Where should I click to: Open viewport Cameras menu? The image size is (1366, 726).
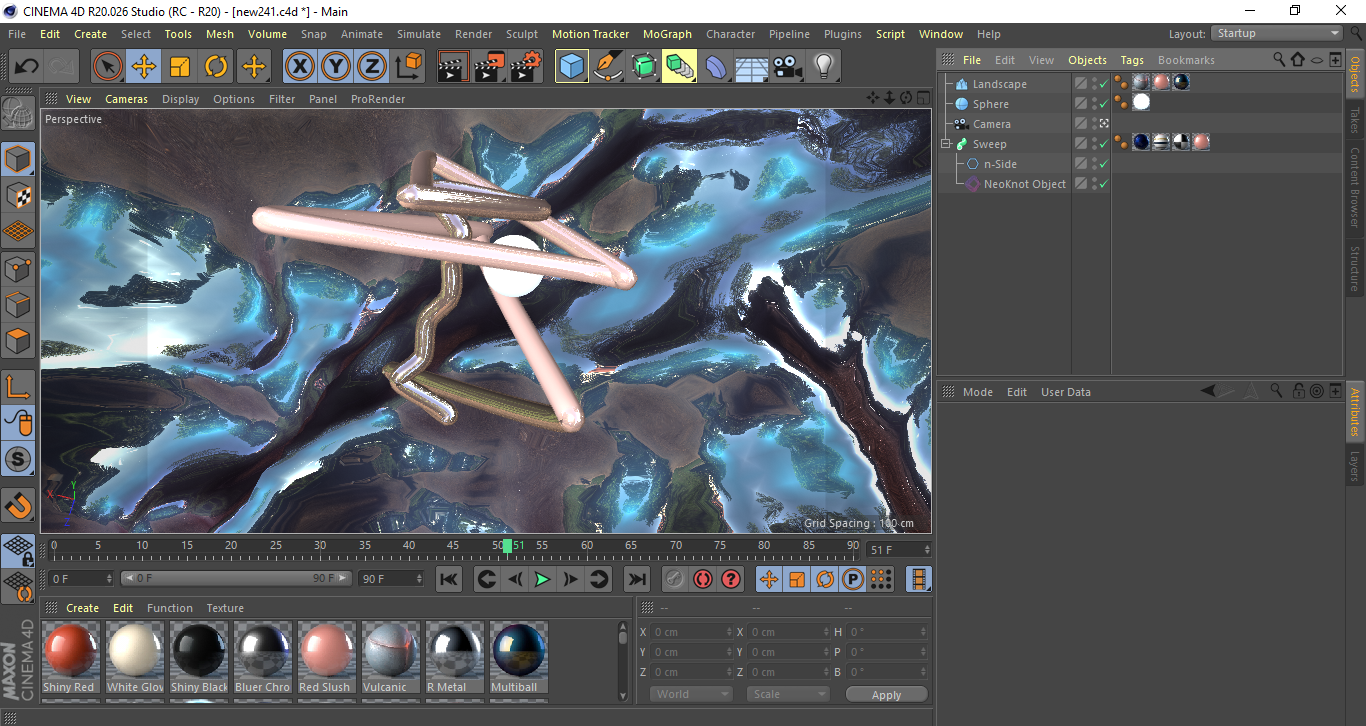(x=127, y=99)
